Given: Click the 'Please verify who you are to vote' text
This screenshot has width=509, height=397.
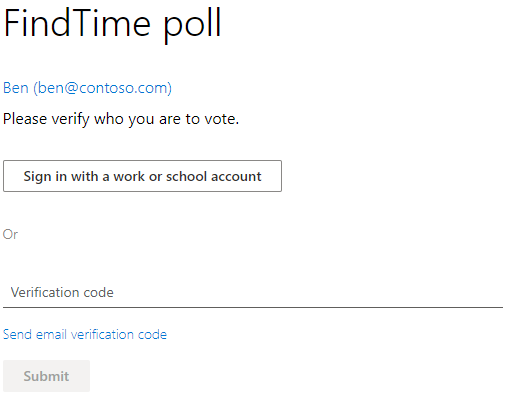Looking at the screenshot, I should coord(121,119).
